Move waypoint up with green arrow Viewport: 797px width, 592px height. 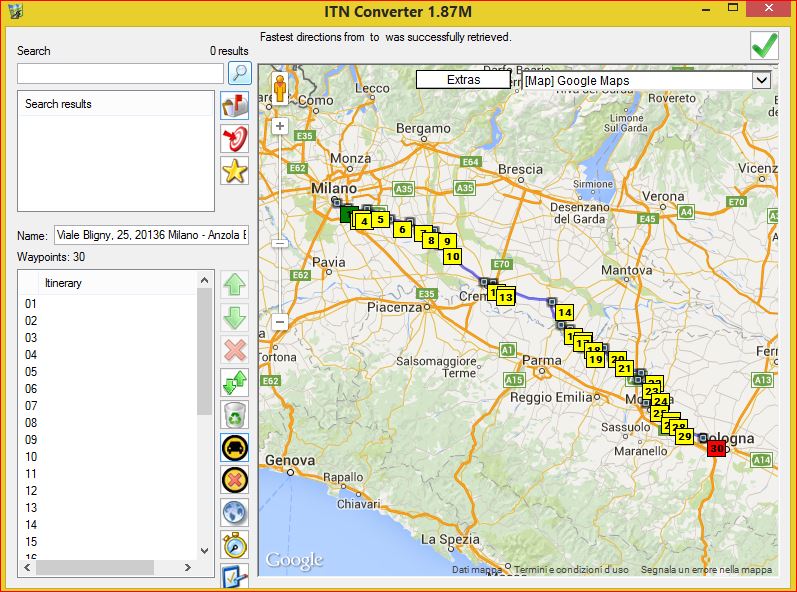[x=234, y=285]
